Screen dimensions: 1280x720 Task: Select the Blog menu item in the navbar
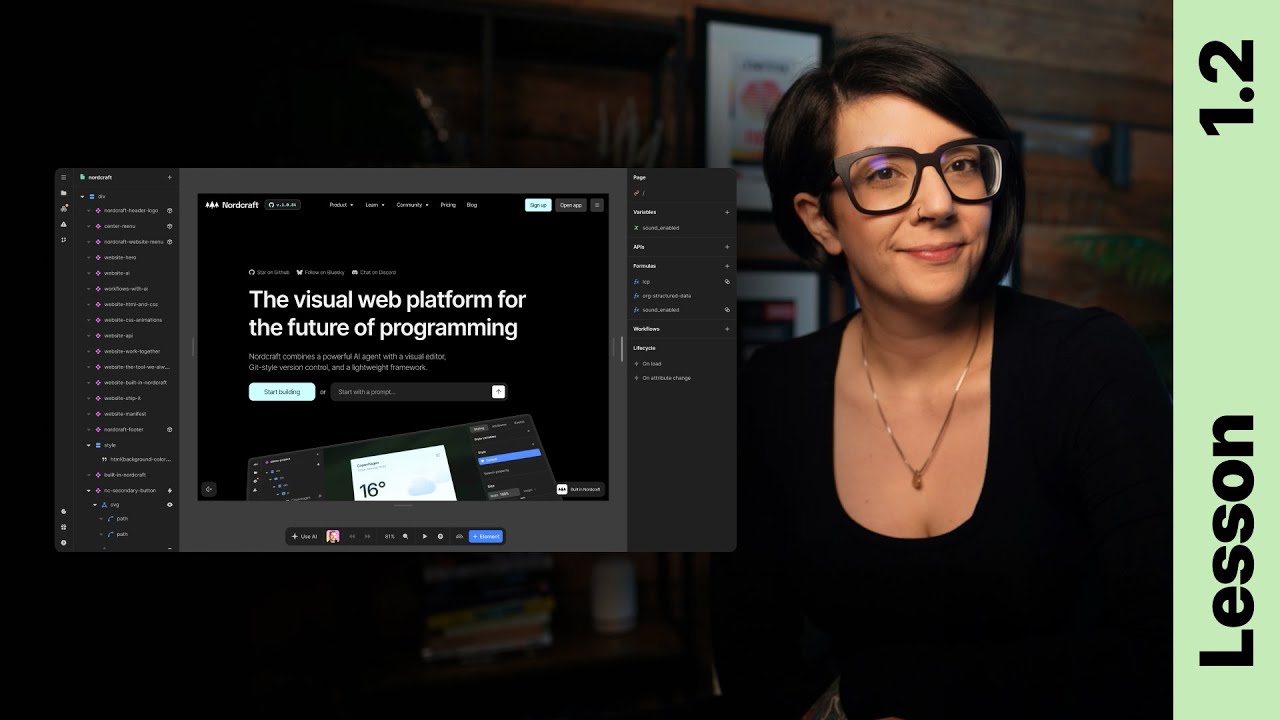pos(471,204)
